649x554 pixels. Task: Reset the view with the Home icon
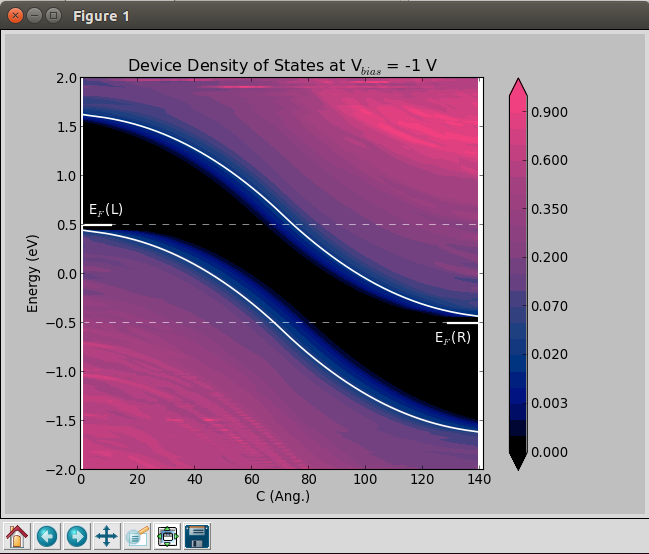[17, 536]
